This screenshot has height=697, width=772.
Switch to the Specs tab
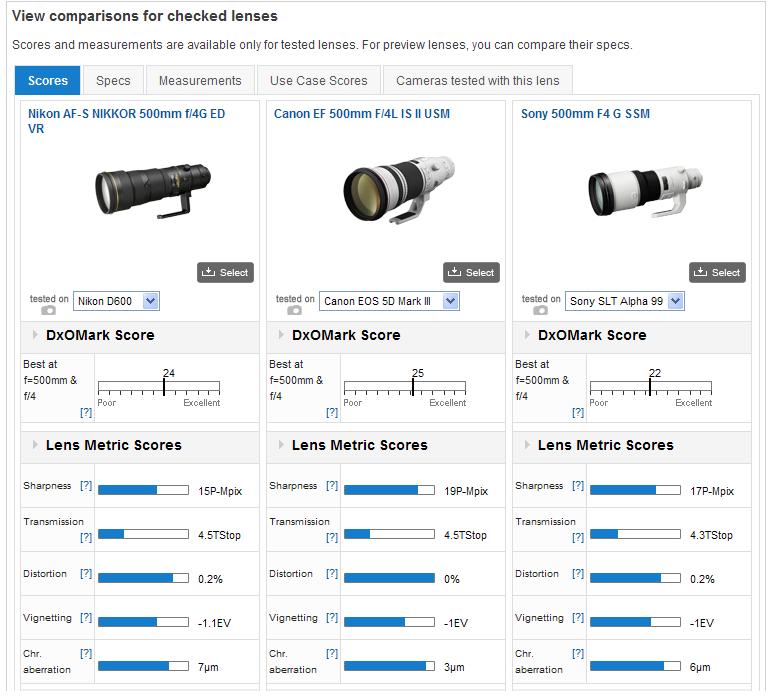click(x=113, y=80)
